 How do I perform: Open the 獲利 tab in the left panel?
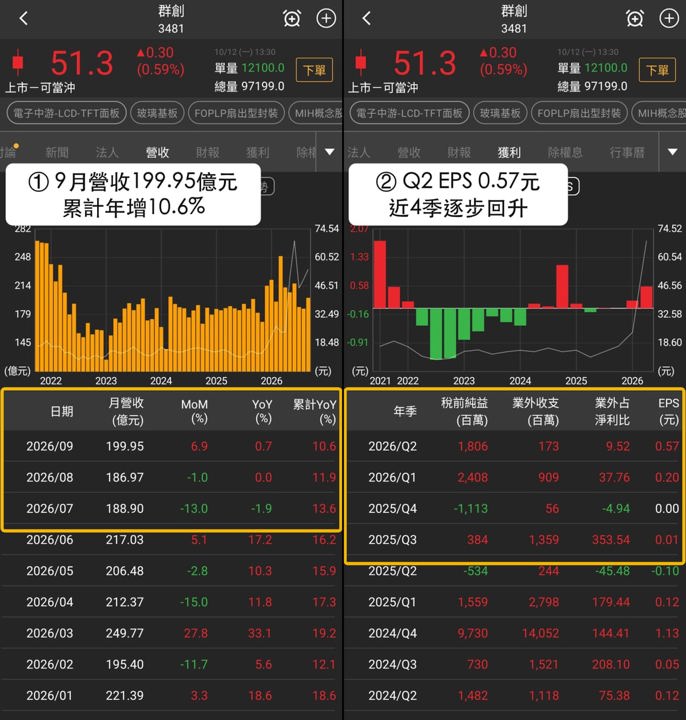(x=258, y=152)
